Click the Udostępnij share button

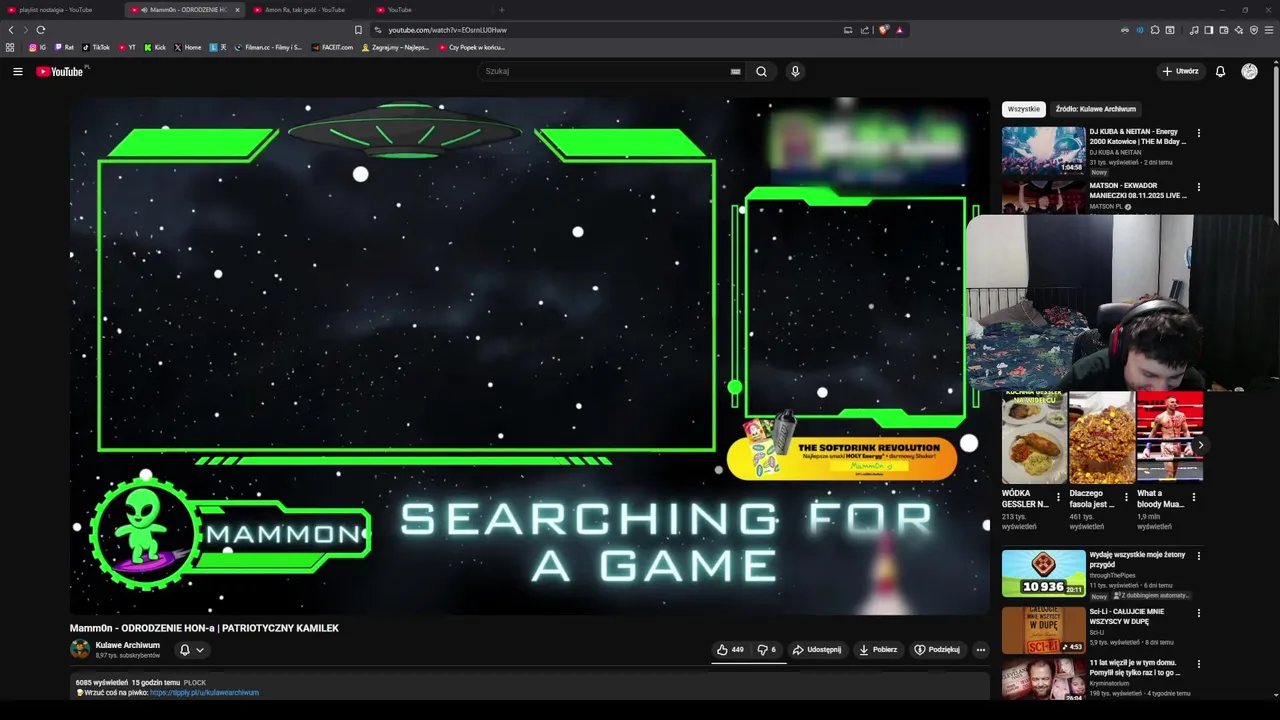pos(817,650)
